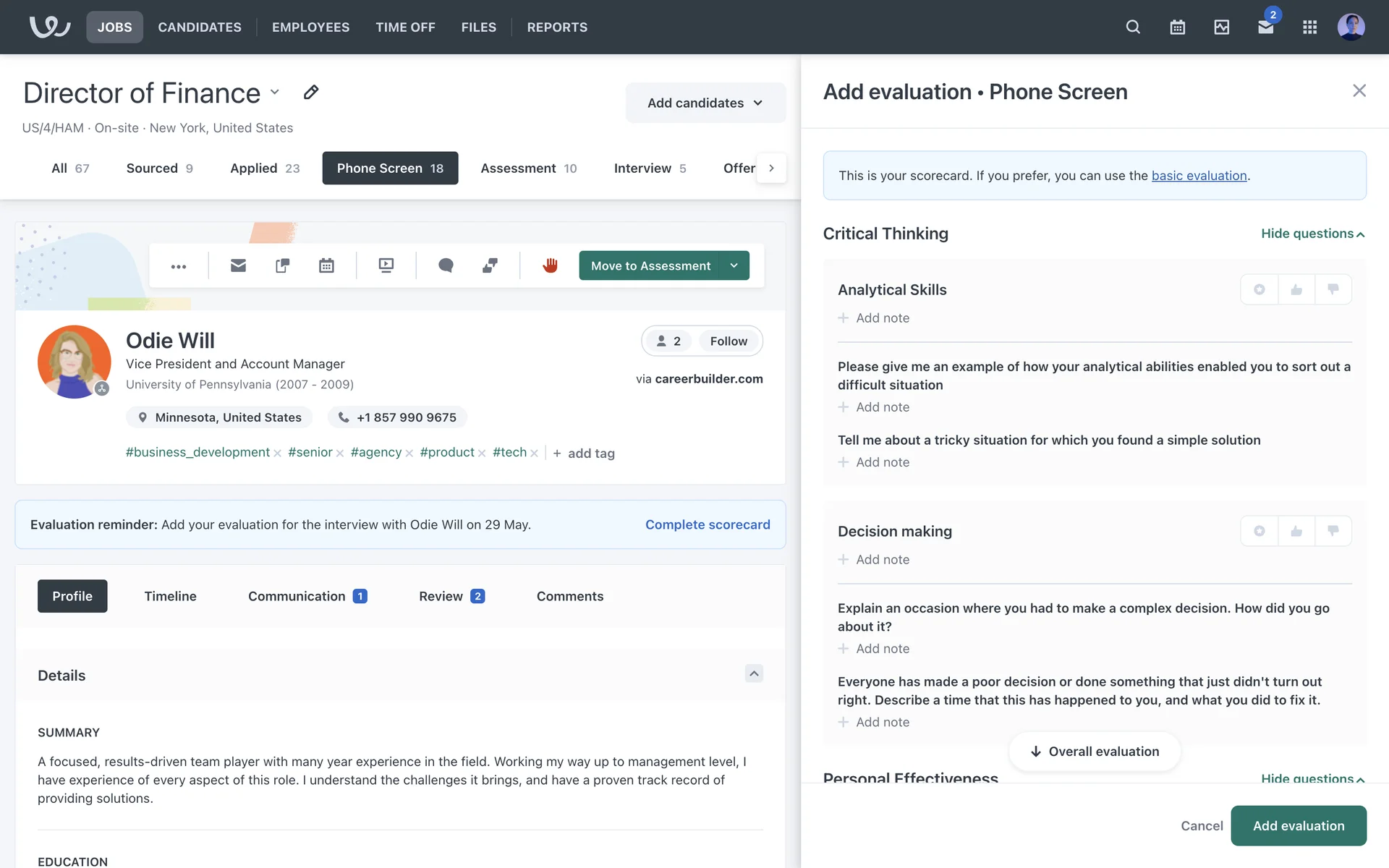Collapse Critical Thinking with Hide questions
The width and height of the screenshot is (1389, 868).
(x=1312, y=234)
